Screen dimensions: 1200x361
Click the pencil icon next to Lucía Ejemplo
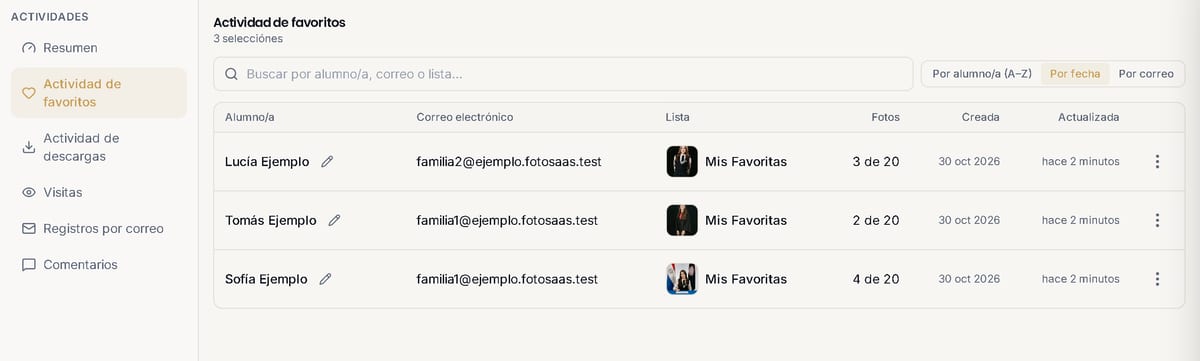tap(327, 161)
